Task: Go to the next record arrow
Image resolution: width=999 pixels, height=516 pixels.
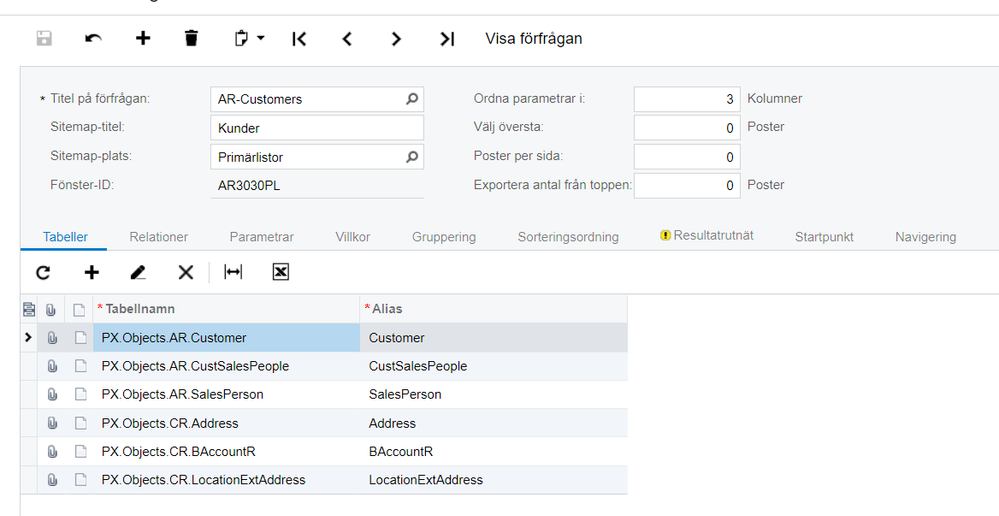Action: click(x=396, y=39)
